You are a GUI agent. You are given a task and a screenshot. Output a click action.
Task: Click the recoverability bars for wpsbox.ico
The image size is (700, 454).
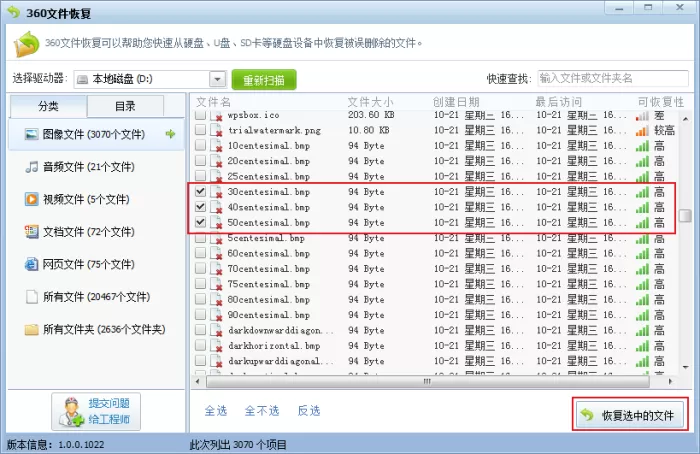642,116
